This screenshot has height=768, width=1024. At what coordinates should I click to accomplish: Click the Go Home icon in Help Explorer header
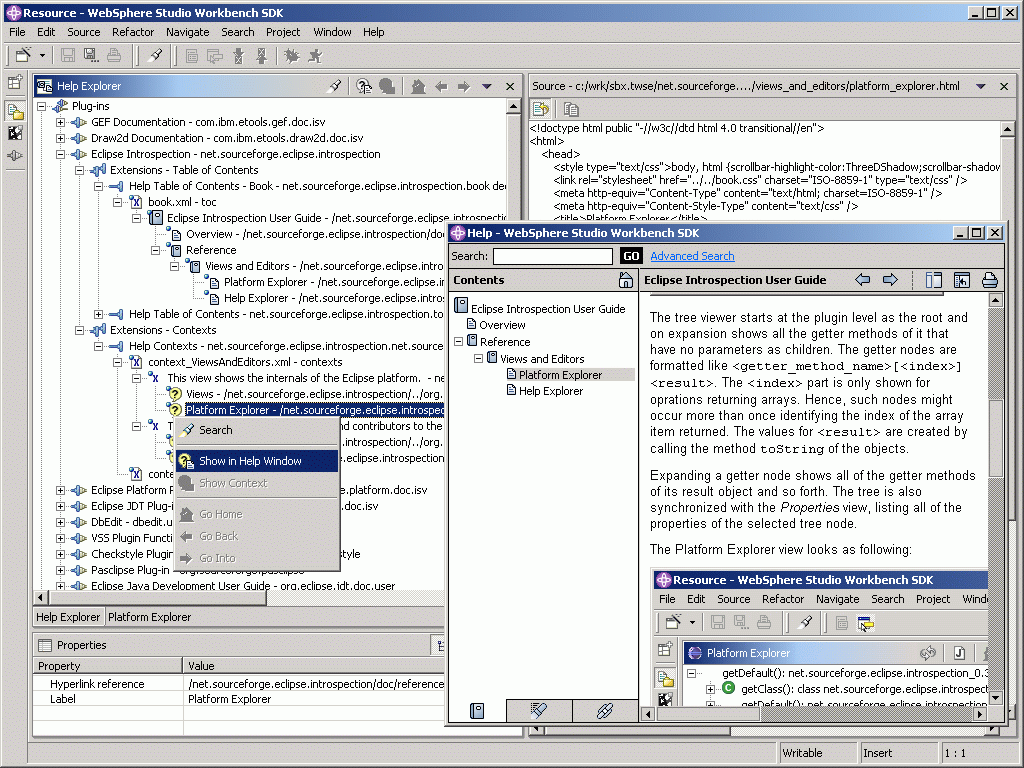tap(418, 86)
